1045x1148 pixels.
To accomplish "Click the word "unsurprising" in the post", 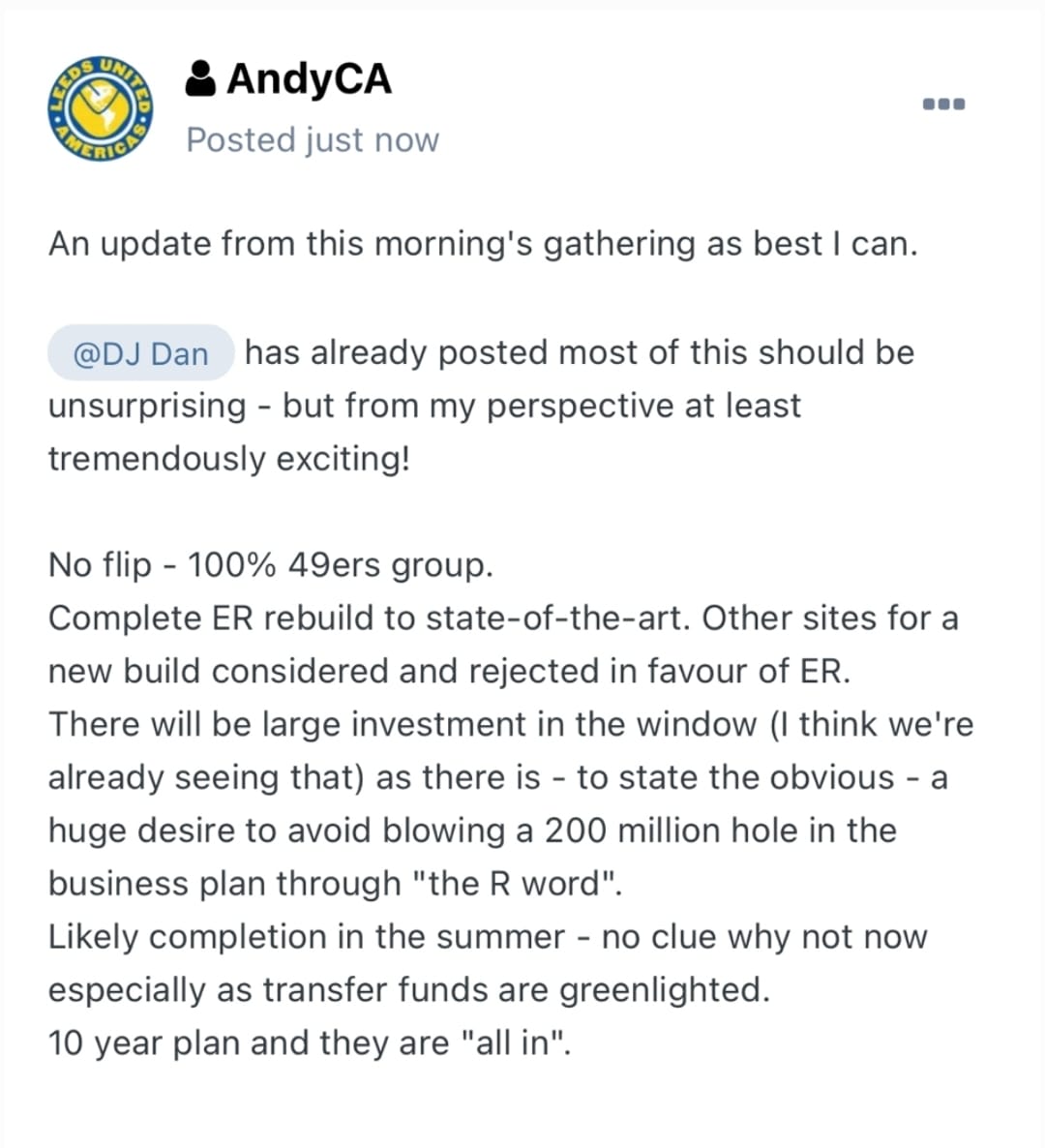I will [147, 406].
